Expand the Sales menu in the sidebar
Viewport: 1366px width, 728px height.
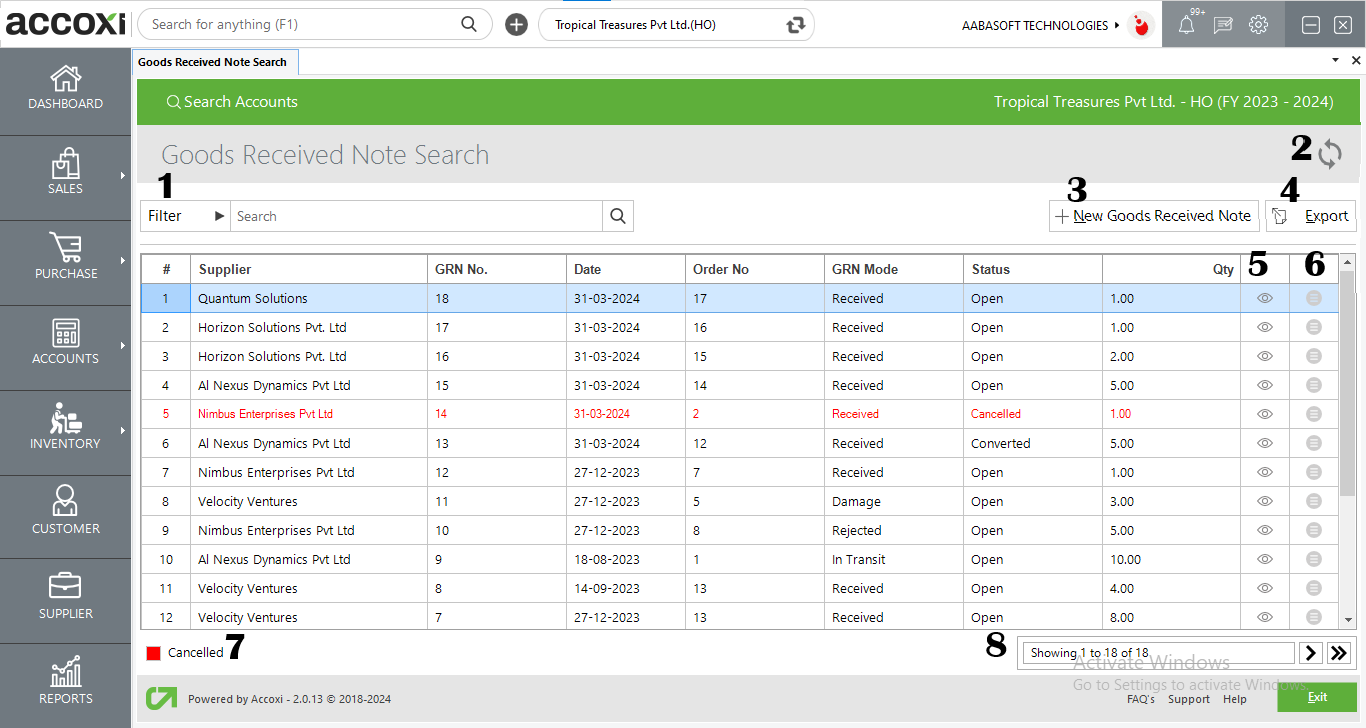(66, 173)
